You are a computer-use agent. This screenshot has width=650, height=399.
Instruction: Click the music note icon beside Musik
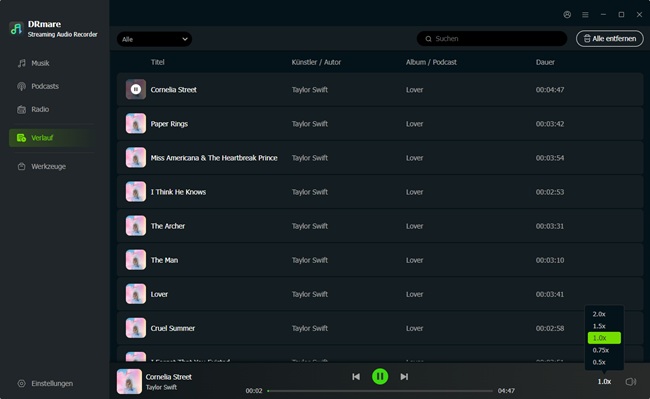coord(22,63)
